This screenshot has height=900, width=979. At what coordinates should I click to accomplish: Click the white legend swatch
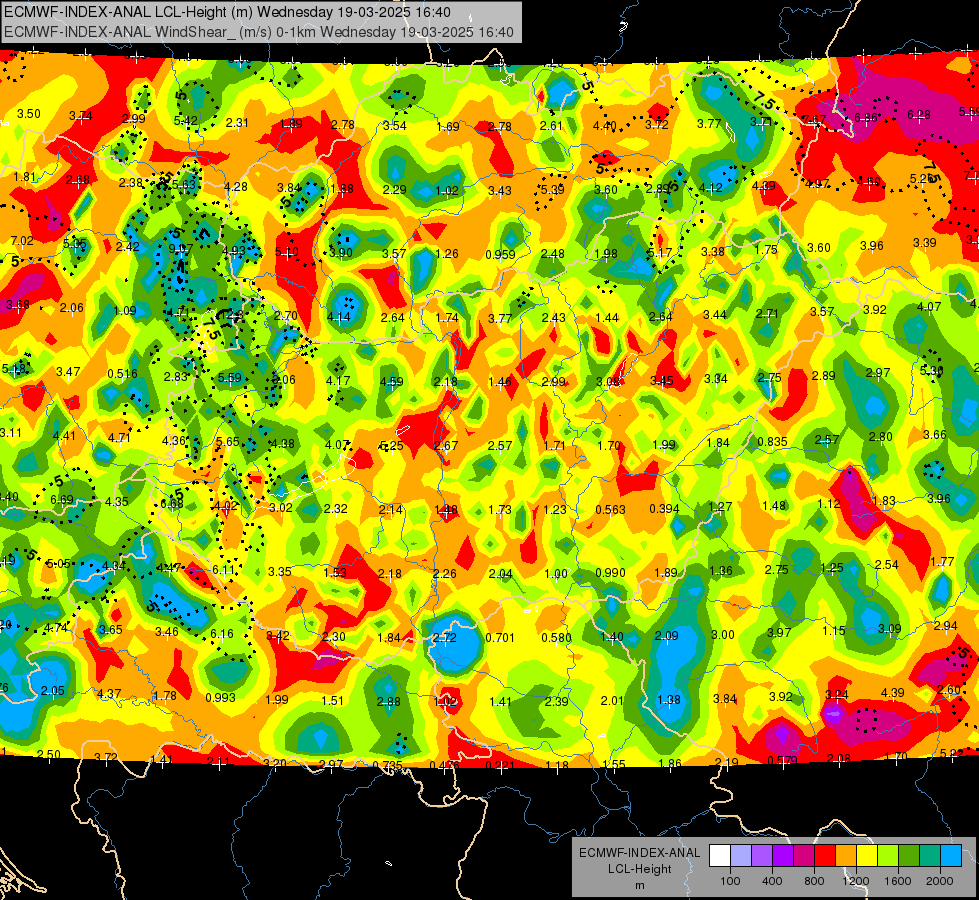(x=720, y=856)
